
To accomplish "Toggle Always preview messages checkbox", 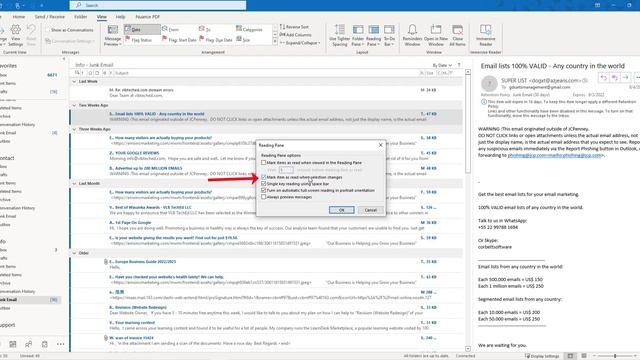I will click(264, 197).
